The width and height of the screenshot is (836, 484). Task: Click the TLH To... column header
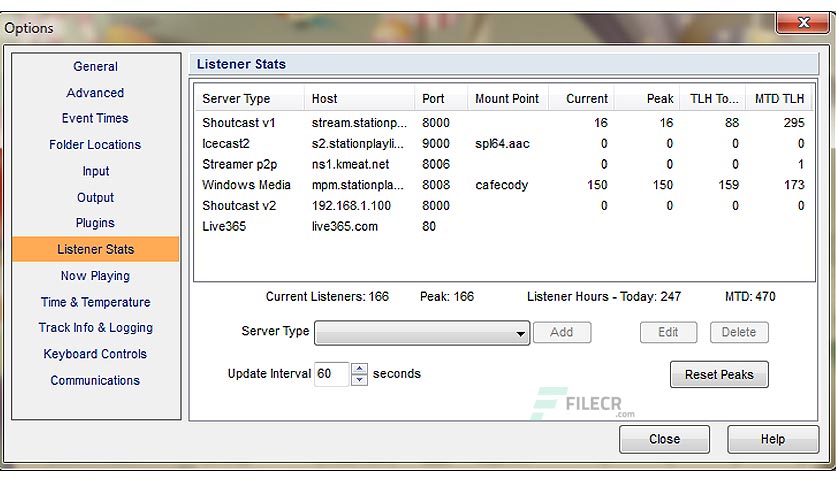pyautogui.click(x=713, y=99)
